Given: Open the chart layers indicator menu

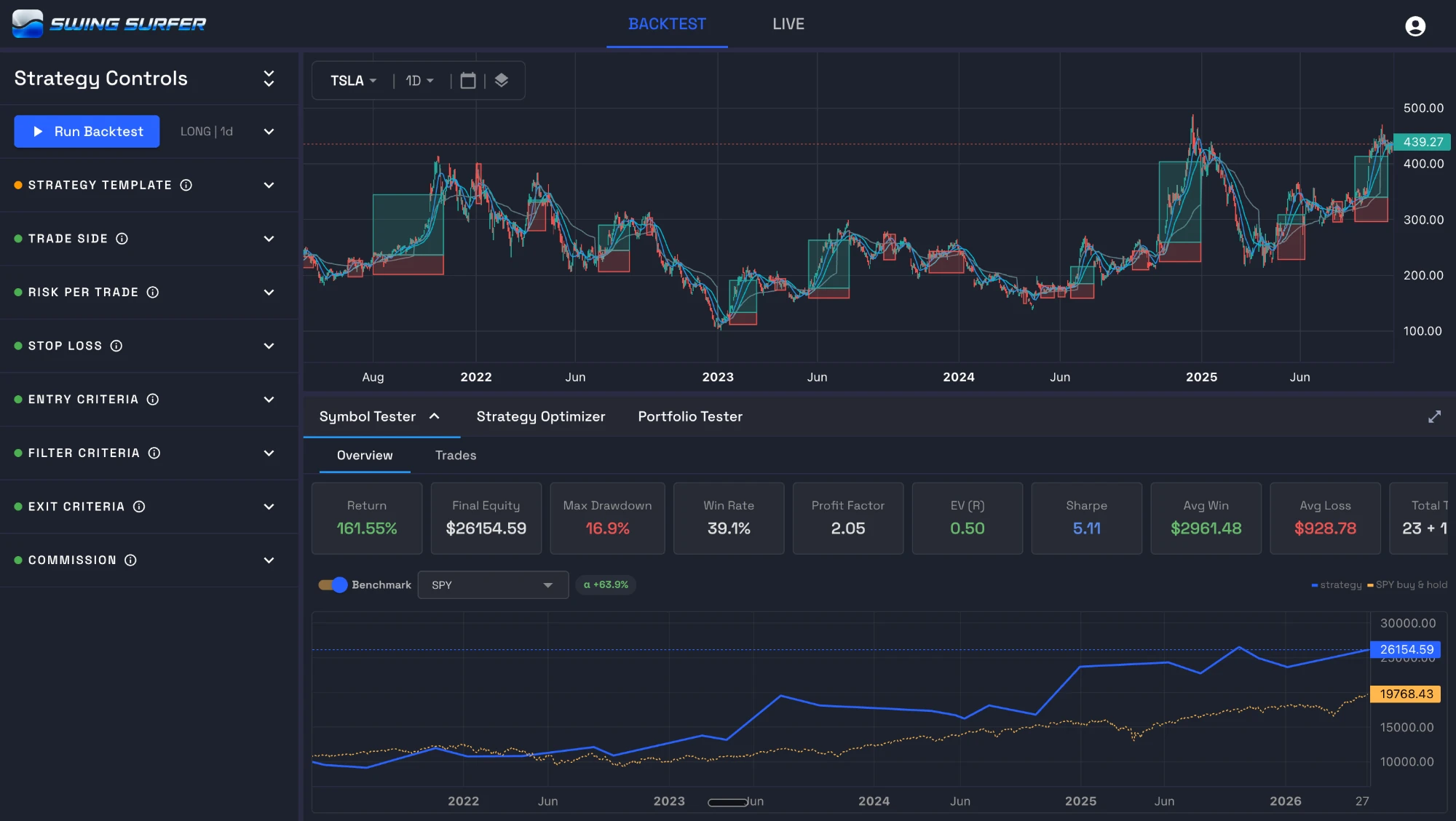Looking at the screenshot, I should click(x=502, y=80).
